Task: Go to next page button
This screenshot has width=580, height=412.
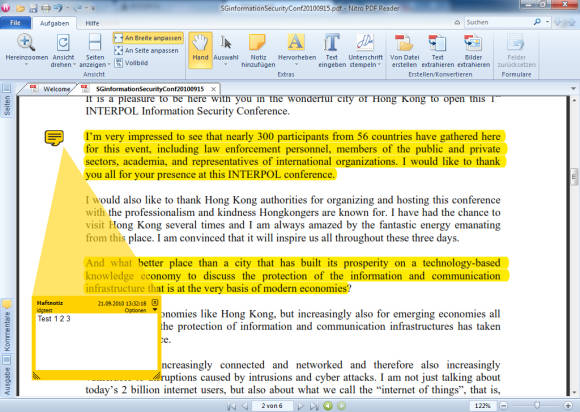Action: click(x=300, y=406)
